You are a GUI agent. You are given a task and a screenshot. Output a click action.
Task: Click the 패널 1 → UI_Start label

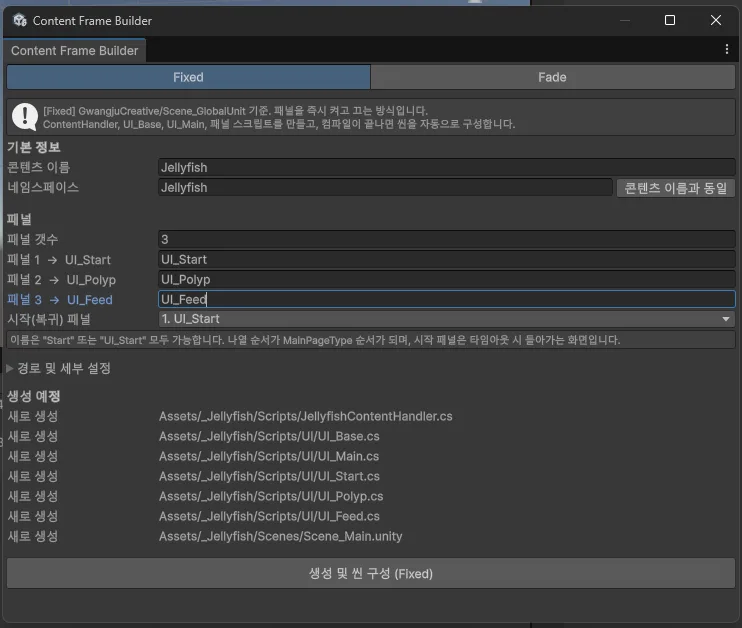[59, 260]
